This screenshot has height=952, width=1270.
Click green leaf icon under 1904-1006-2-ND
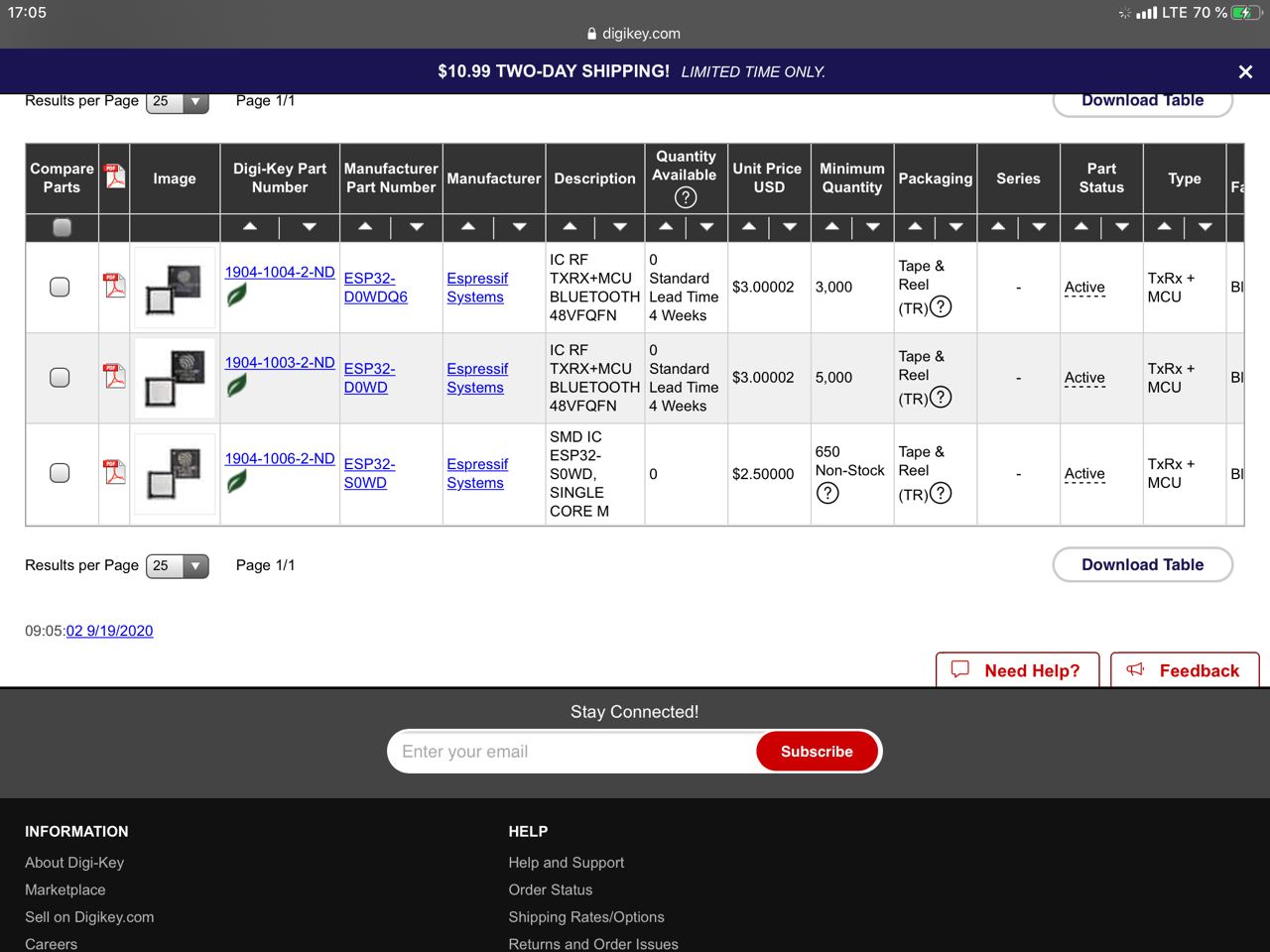[x=236, y=481]
